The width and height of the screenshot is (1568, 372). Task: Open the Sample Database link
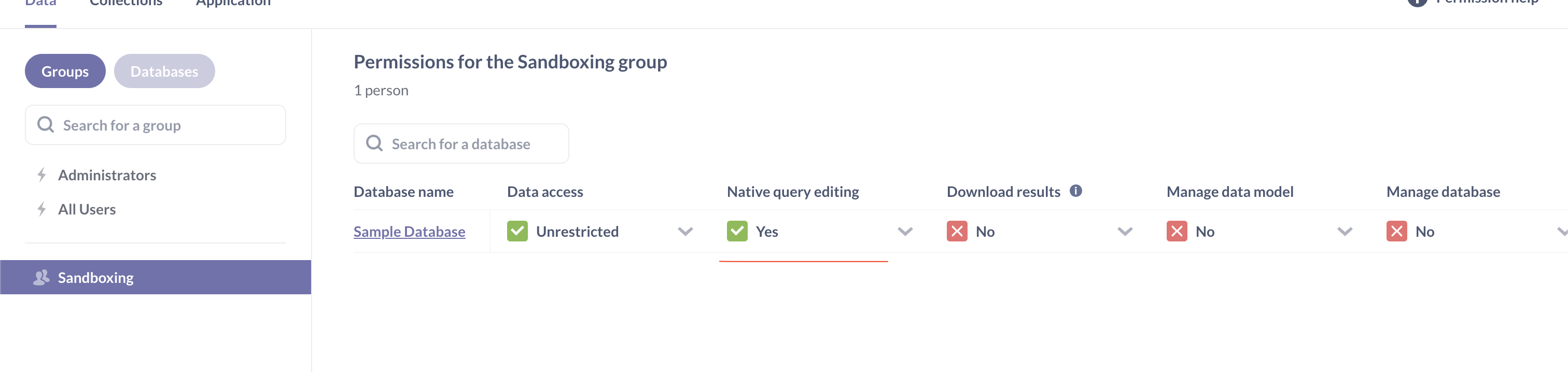click(409, 231)
